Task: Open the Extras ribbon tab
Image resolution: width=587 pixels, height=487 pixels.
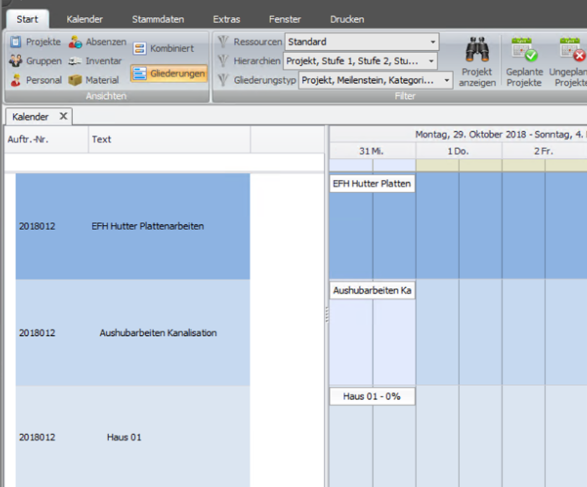Action: (x=226, y=19)
